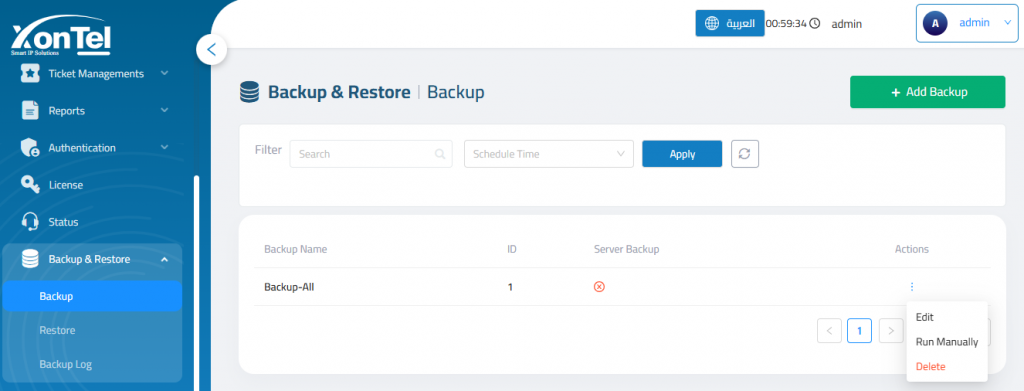Collapse the sidebar with the arrow button

(x=211, y=50)
